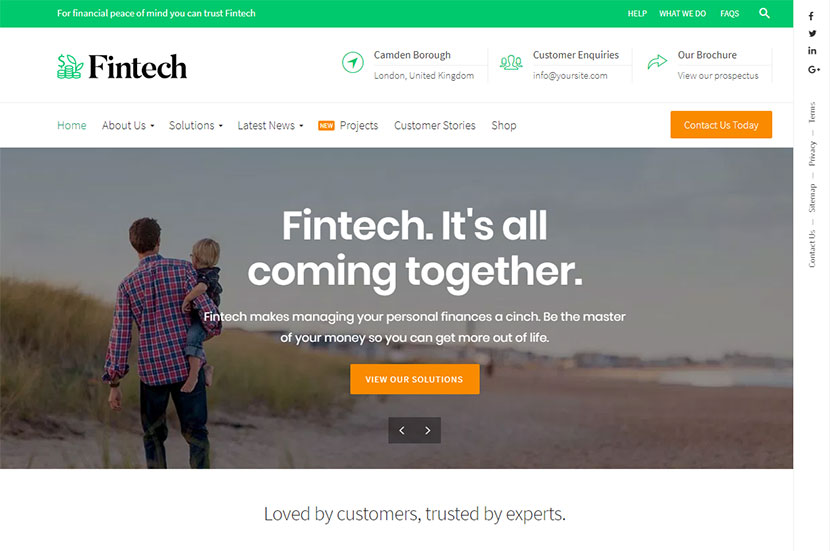This screenshot has width=830, height=551.
Task: Click the Contact Us Today button
Action: 721,125
